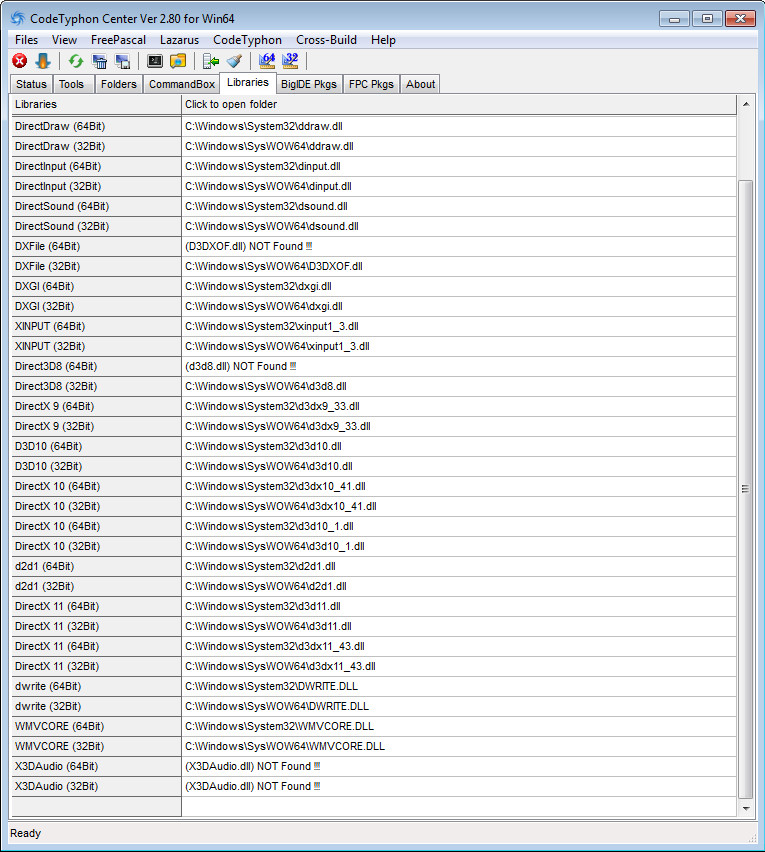This screenshot has width=765, height=852.
Task: Open path System32\d3dx10_41.dll
Action: tap(459, 486)
